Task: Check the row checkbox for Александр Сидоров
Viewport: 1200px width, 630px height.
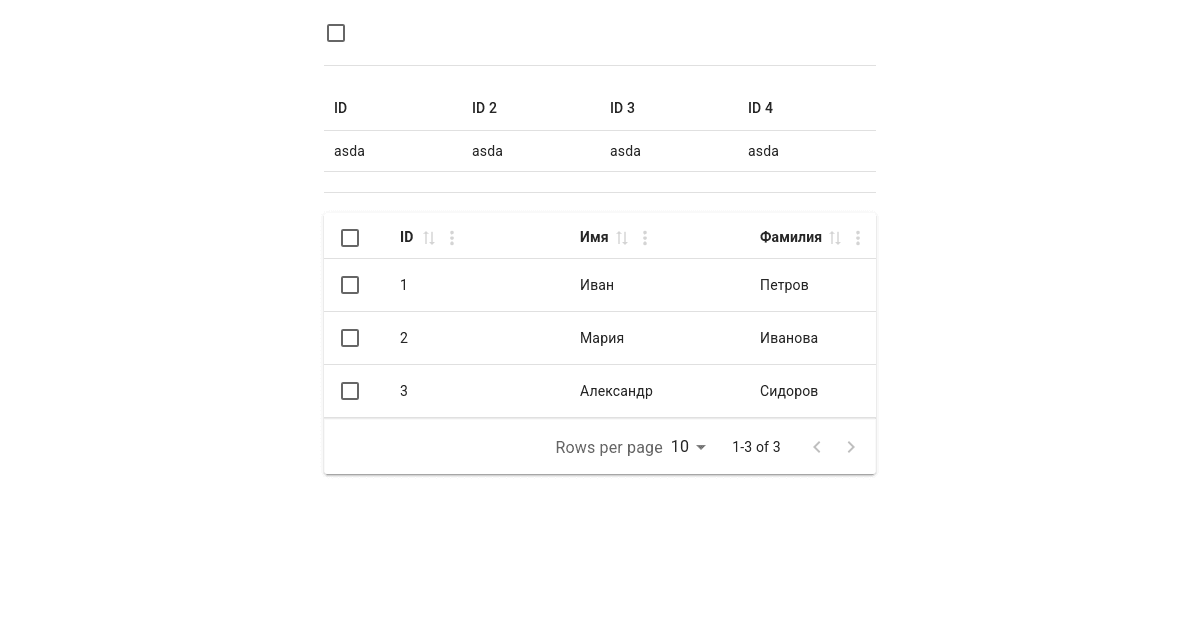Action: tap(350, 391)
